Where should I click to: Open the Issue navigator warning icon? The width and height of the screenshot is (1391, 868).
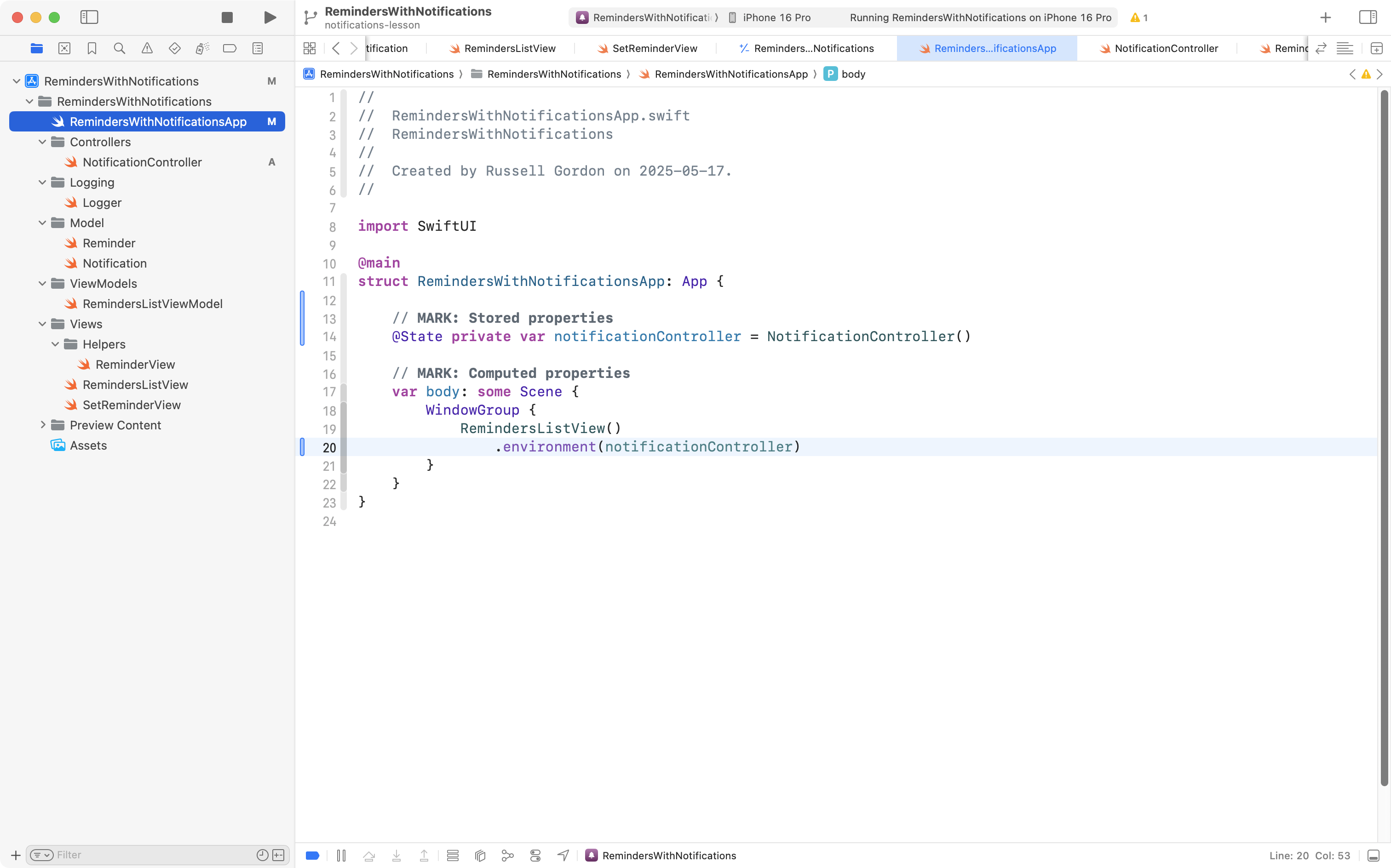pos(147,48)
